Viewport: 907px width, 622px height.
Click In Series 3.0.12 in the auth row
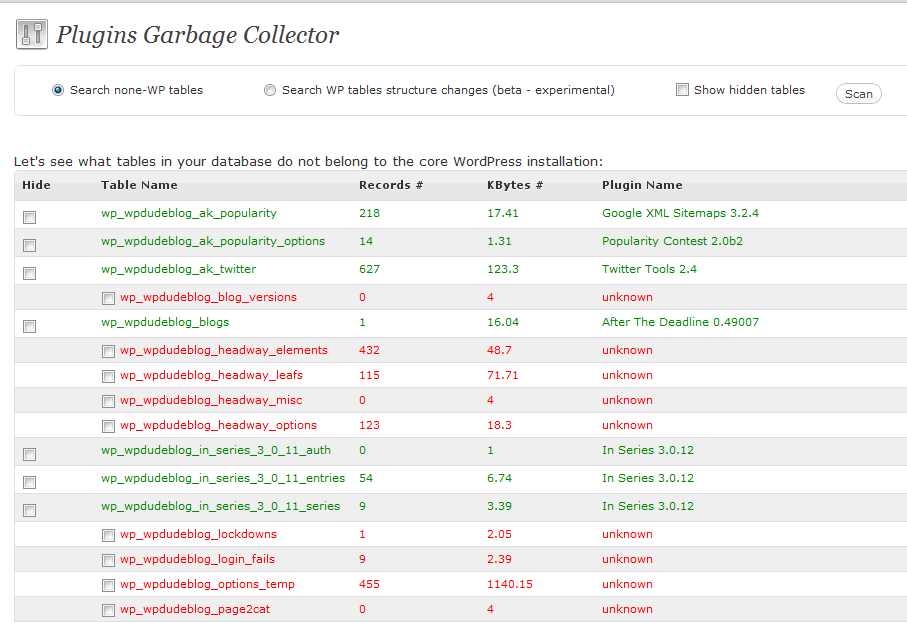point(648,450)
